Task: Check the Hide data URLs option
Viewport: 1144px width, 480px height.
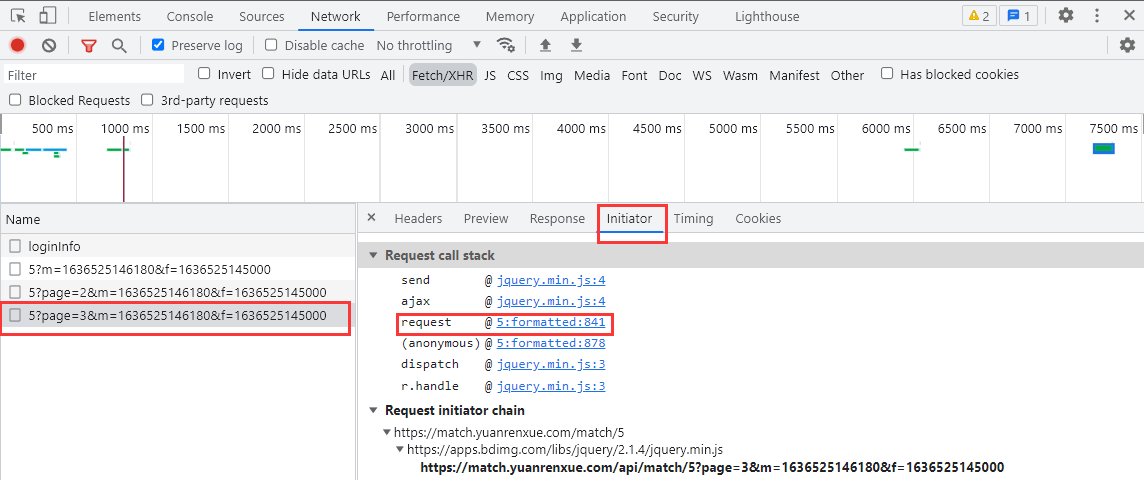Action: pos(268,74)
